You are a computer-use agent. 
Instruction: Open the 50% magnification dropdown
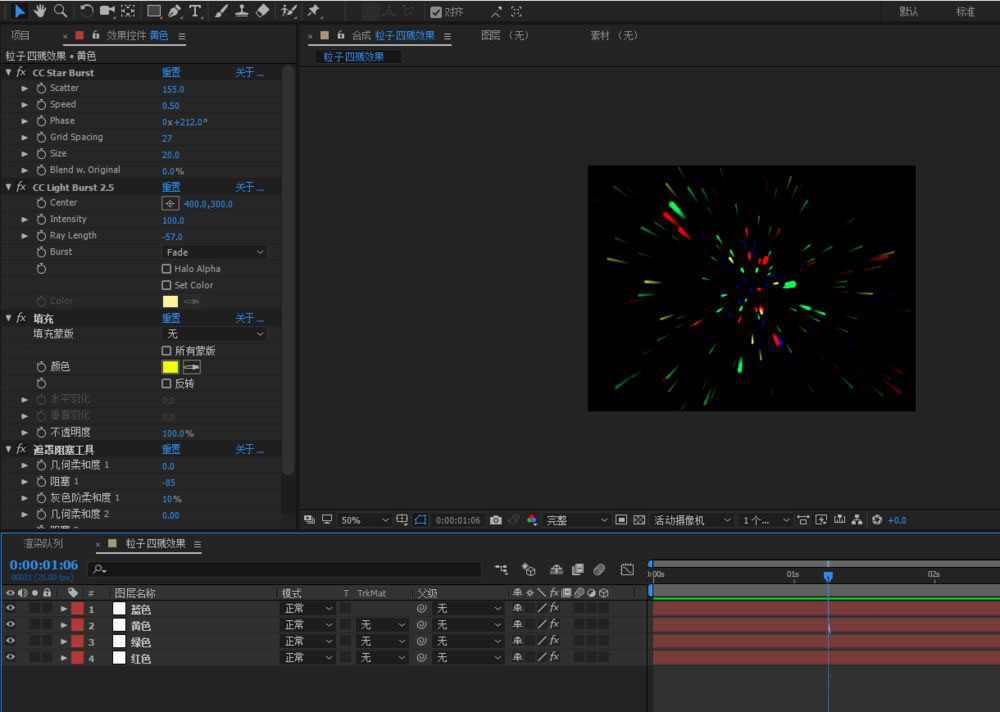point(364,520)
